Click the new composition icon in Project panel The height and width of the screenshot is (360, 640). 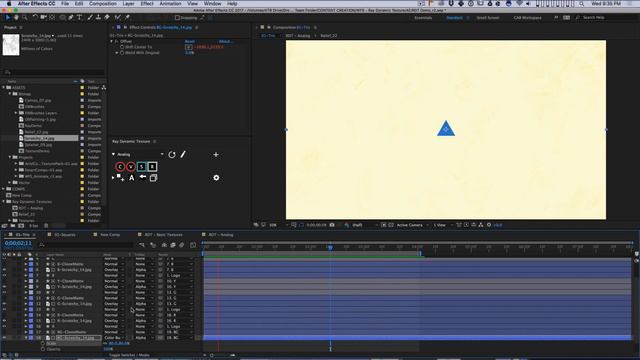(x=21, y=225)
